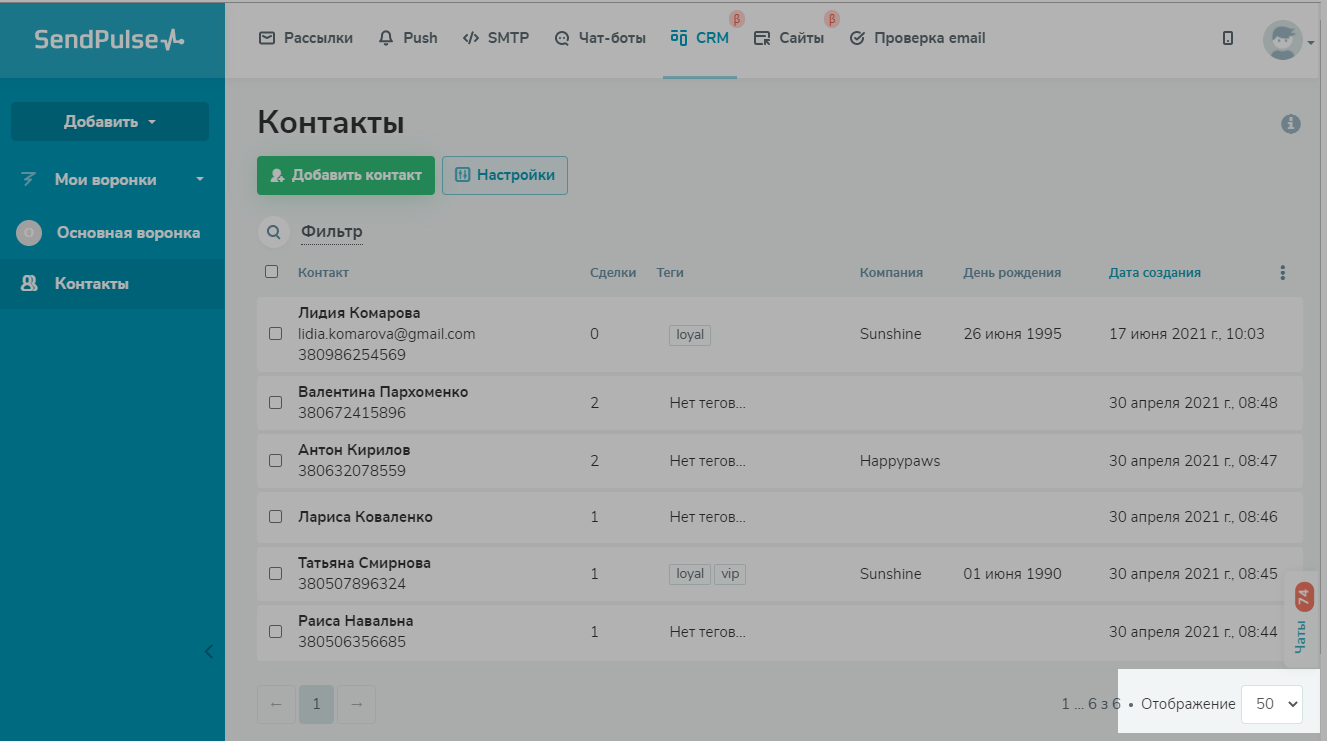Viewport: 1327px width, 741px height.
Task: Open the Рассылки section with envelope icon
Action: tap(305, 38)
